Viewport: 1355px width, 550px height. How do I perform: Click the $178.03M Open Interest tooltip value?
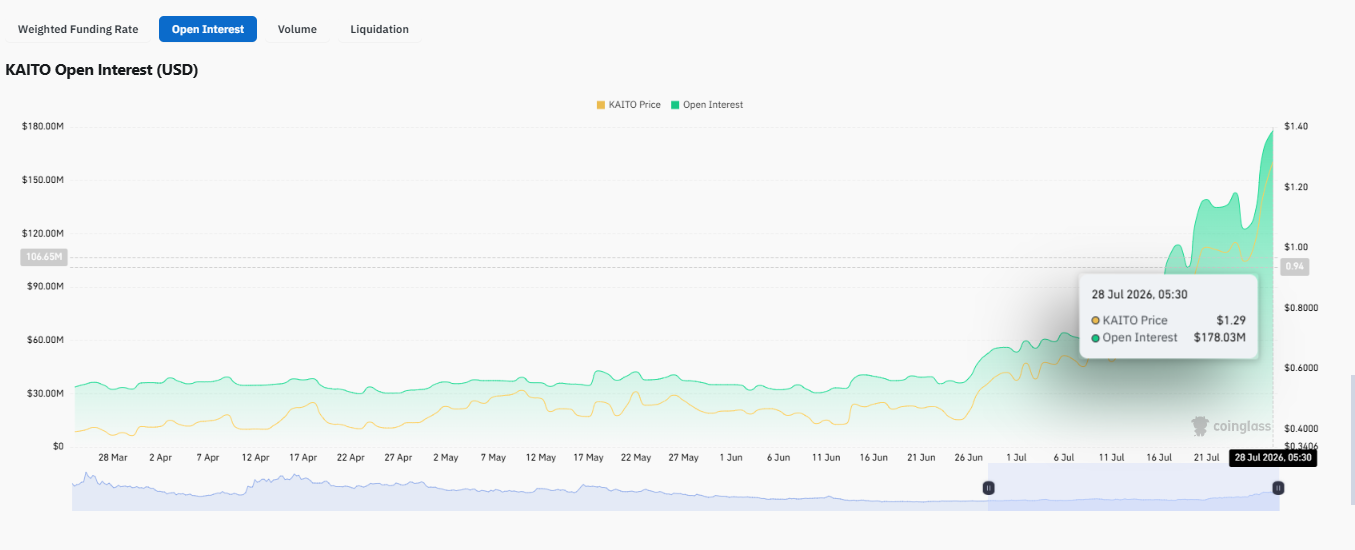tap(1219, 338)
